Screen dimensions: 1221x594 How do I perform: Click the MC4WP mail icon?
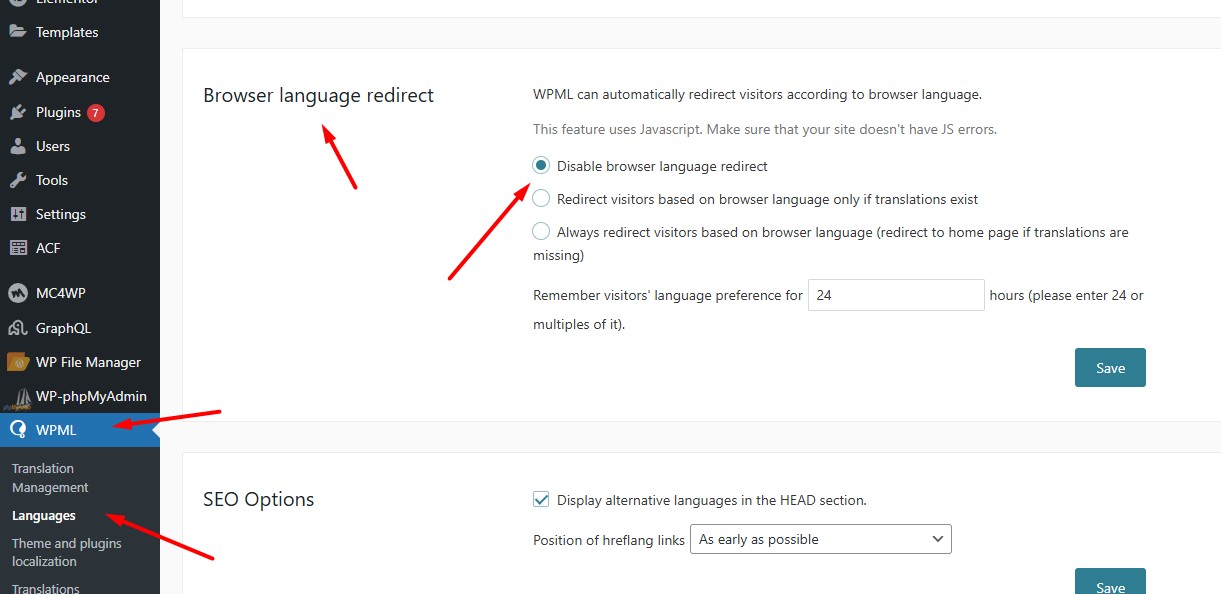point(17,293)
